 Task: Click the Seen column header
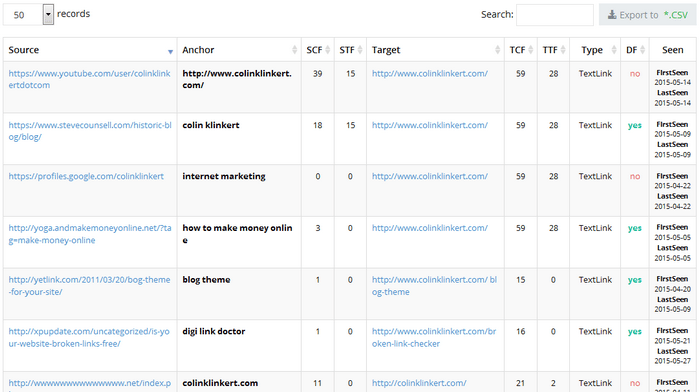(672, 50)
